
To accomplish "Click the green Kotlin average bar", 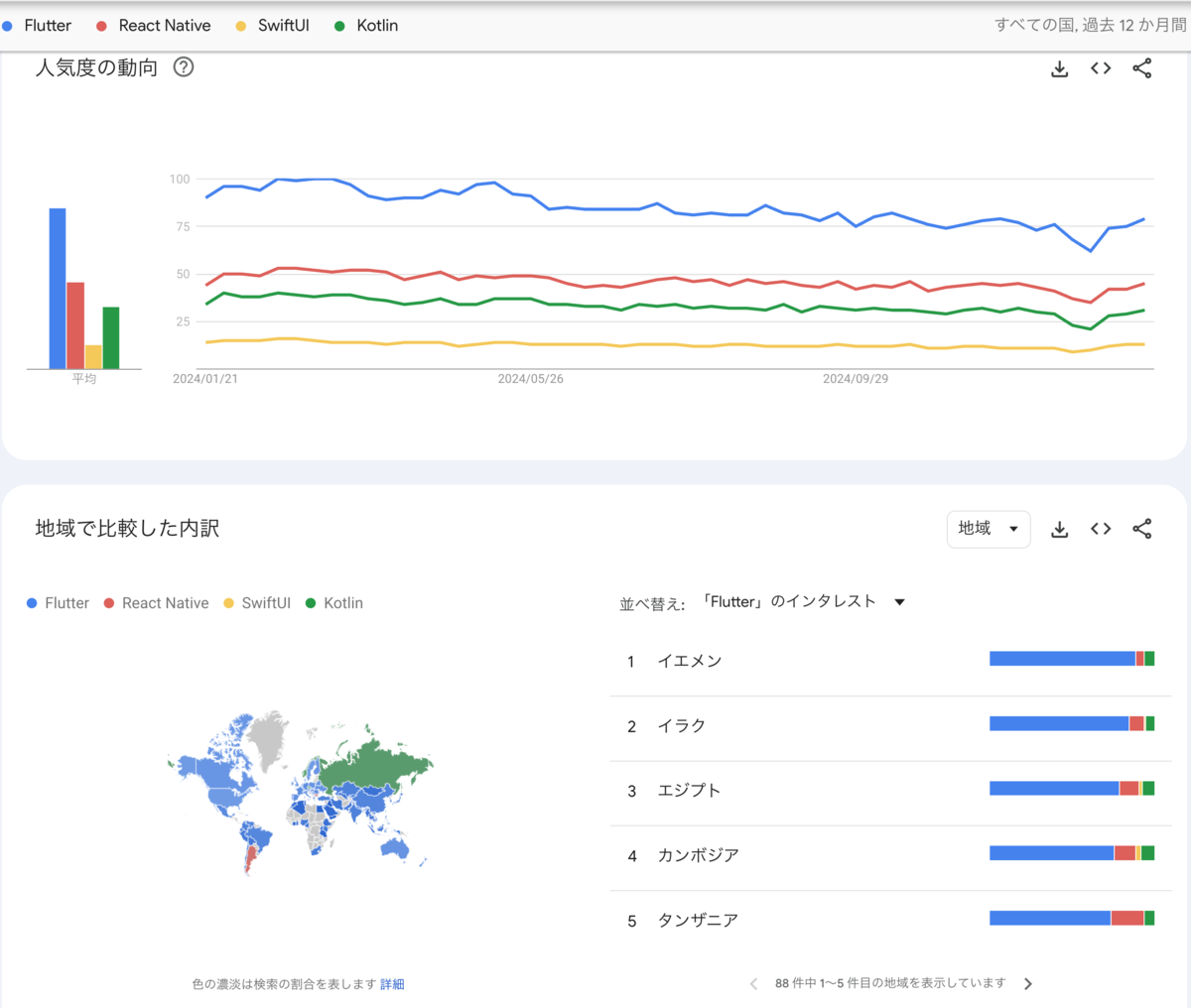I will coord(111,338).
